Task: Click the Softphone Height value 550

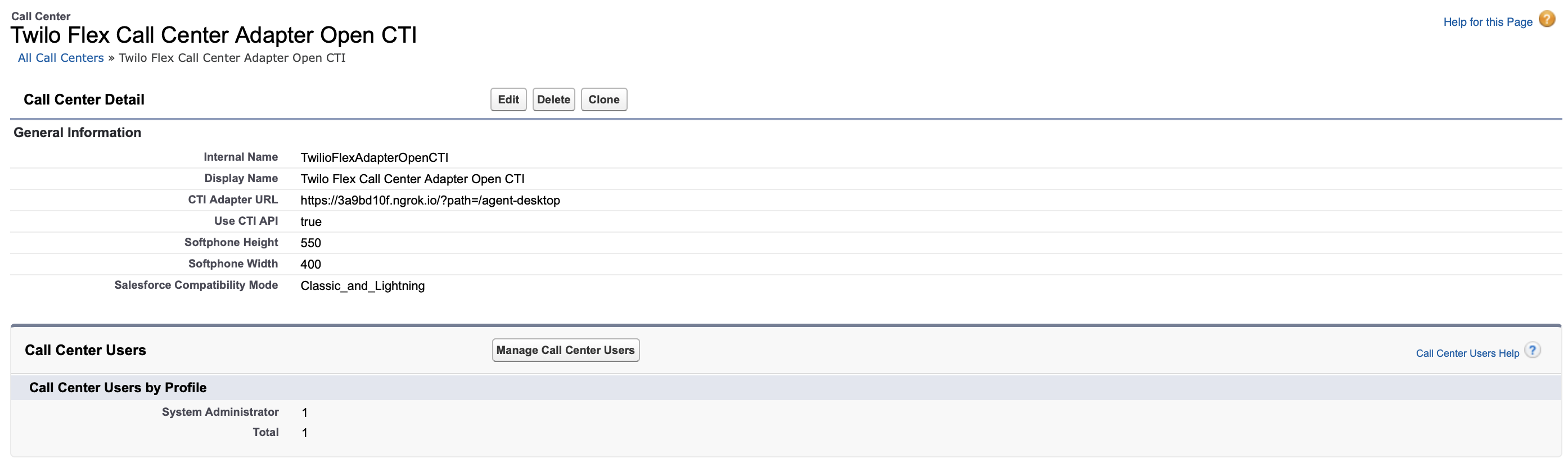Action: pyautogui.click(x=310, y=243)
